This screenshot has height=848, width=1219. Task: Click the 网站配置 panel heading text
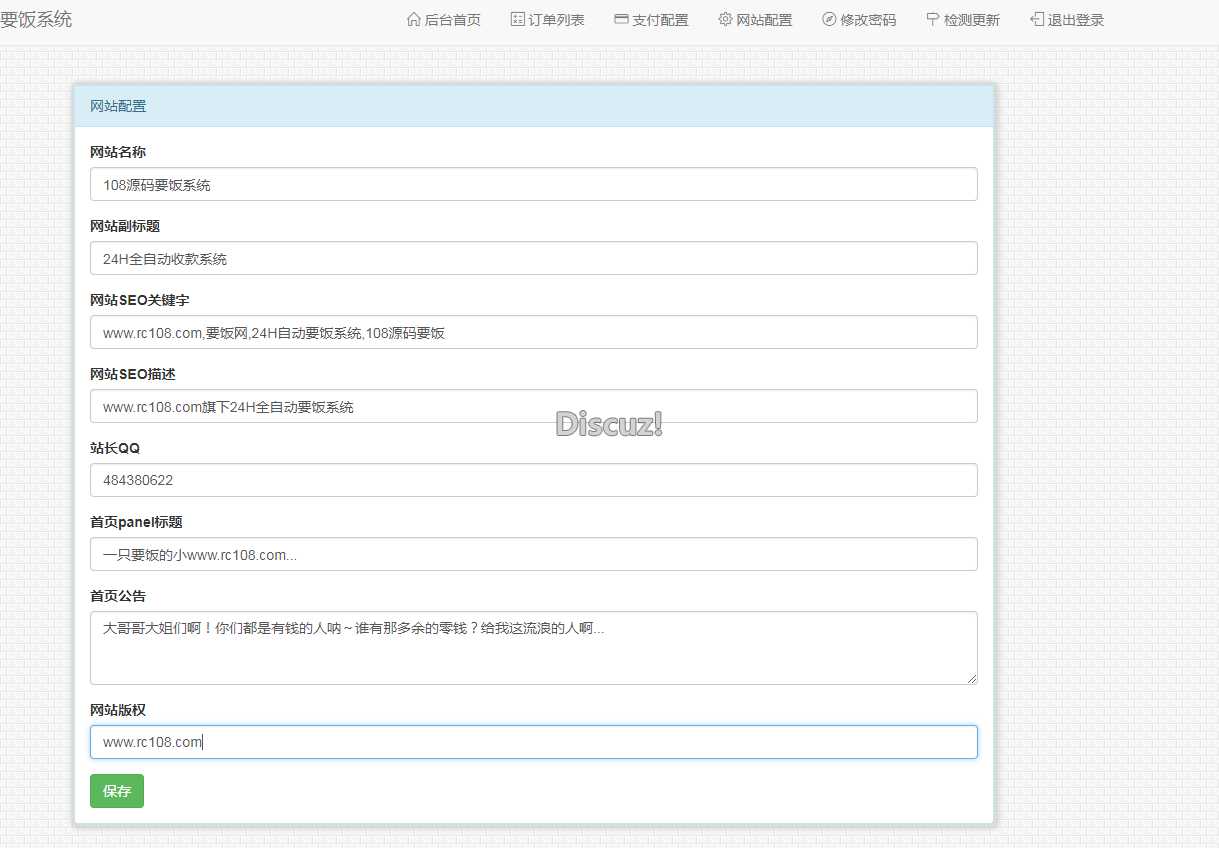118,106
